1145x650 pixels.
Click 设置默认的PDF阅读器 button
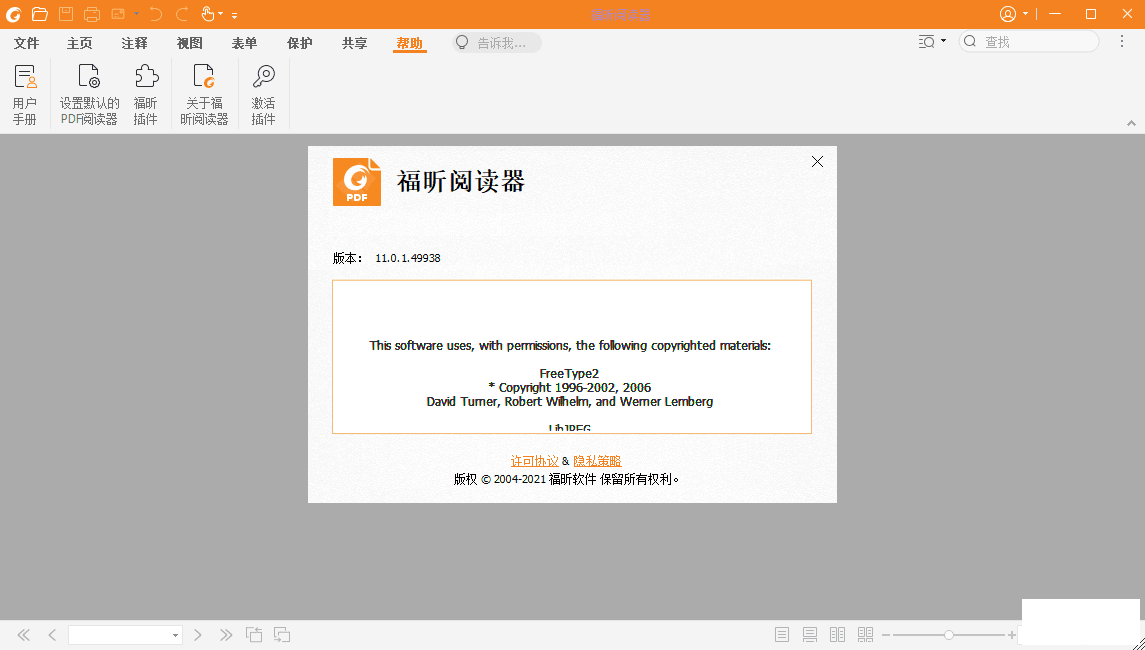tap(89, 95)
